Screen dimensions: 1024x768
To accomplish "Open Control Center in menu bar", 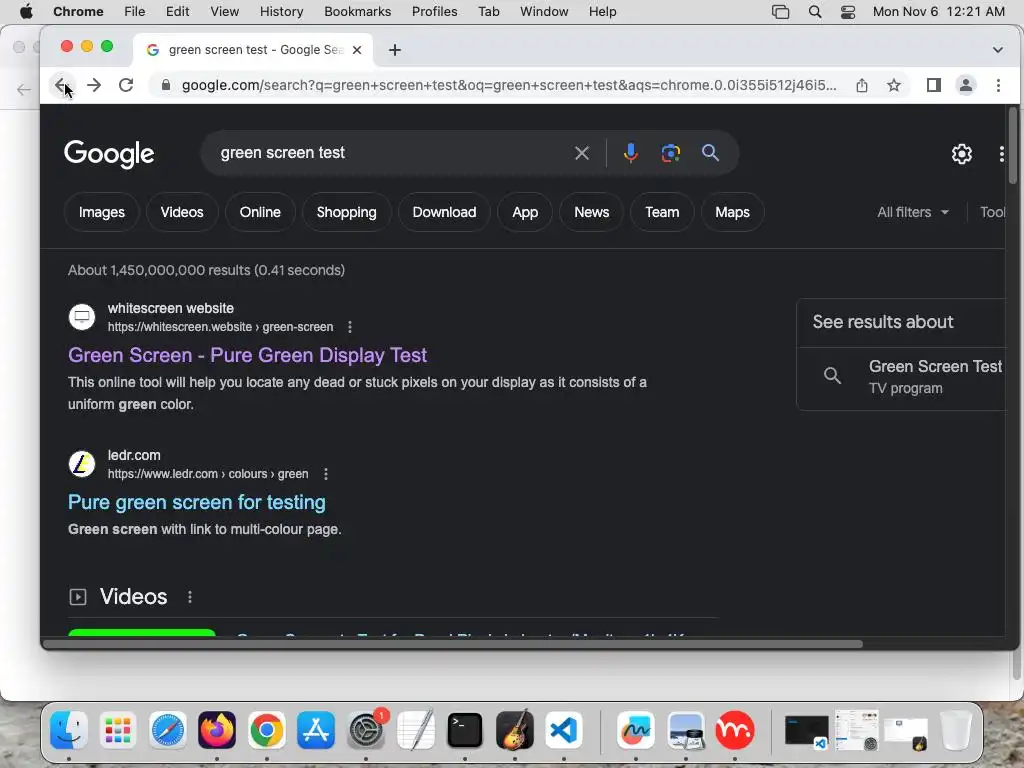I will tap(848, 12).
